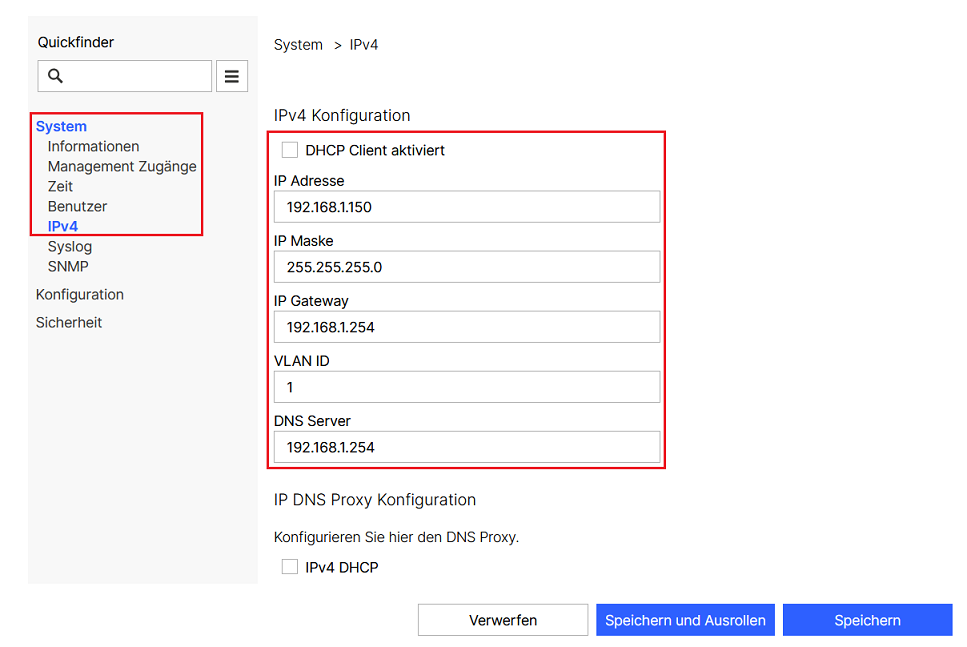Screen dimensions: 967x647
Task: Focus the IP Adresse input field
Action: click(x=466, y=207)
